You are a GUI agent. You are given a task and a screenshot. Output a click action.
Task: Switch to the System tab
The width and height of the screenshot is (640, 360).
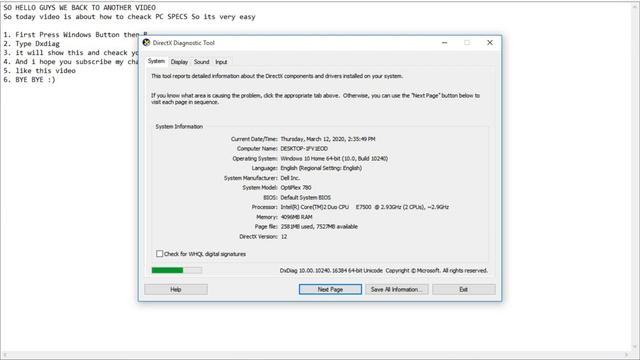point(156,61)
